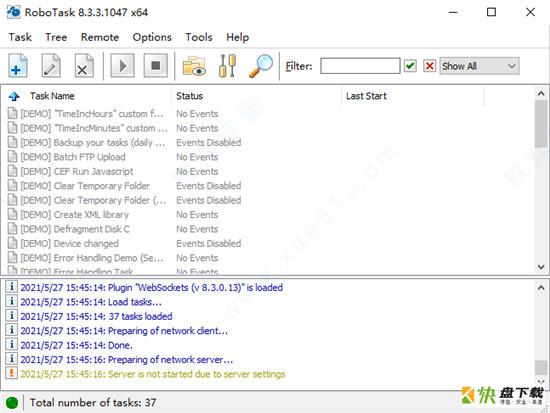
Task: Open the Tools menu
Action: (x=199, y=37)
